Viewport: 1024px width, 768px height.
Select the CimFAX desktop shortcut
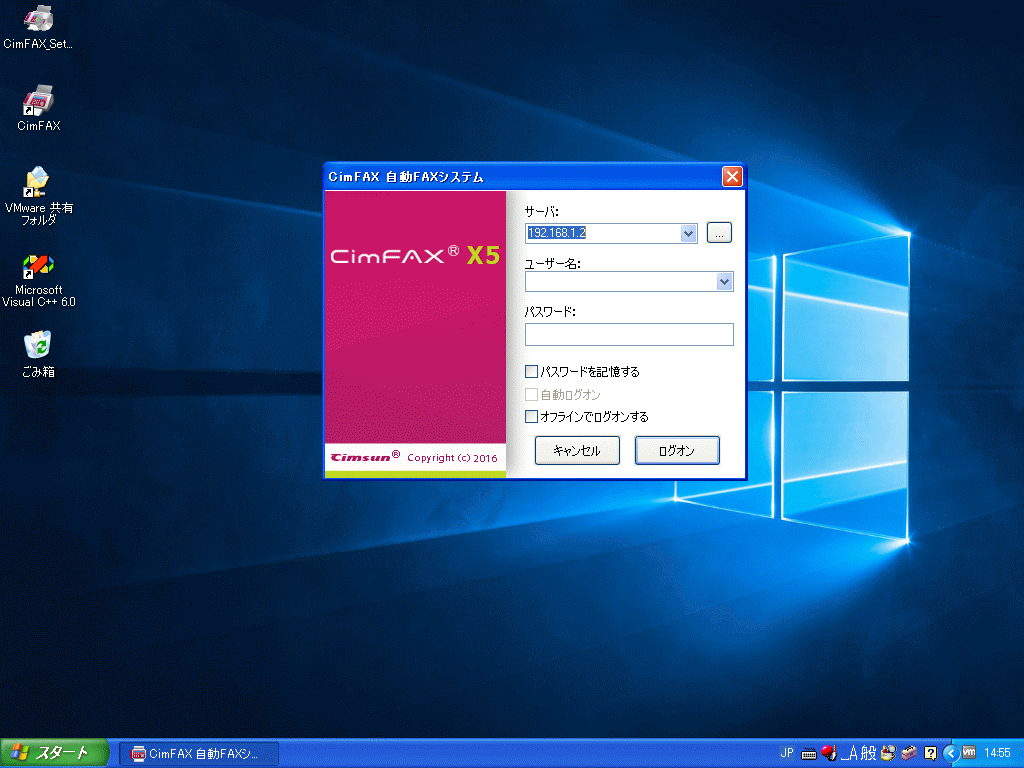click(x=38, y=108)
